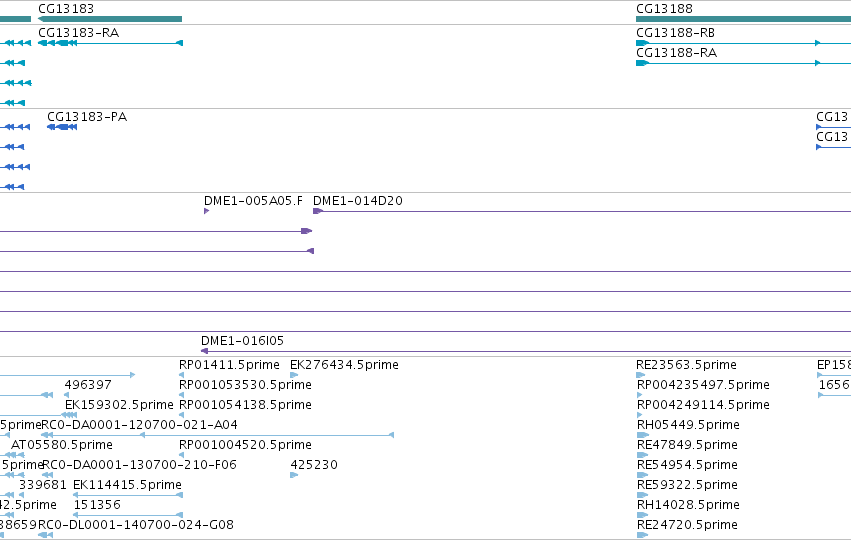This screenshot has height=540, width=851.
Task: Select the CG13183 gene label
Action: click(x=66, y=9)
